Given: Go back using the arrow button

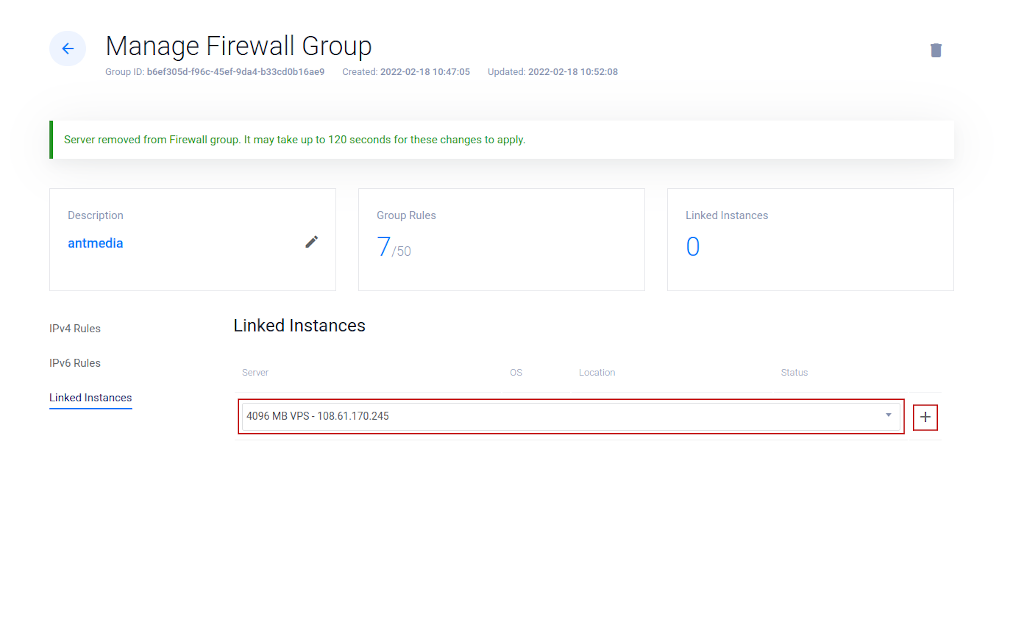Looking at the screenshot, I should (x=67, y=49).
